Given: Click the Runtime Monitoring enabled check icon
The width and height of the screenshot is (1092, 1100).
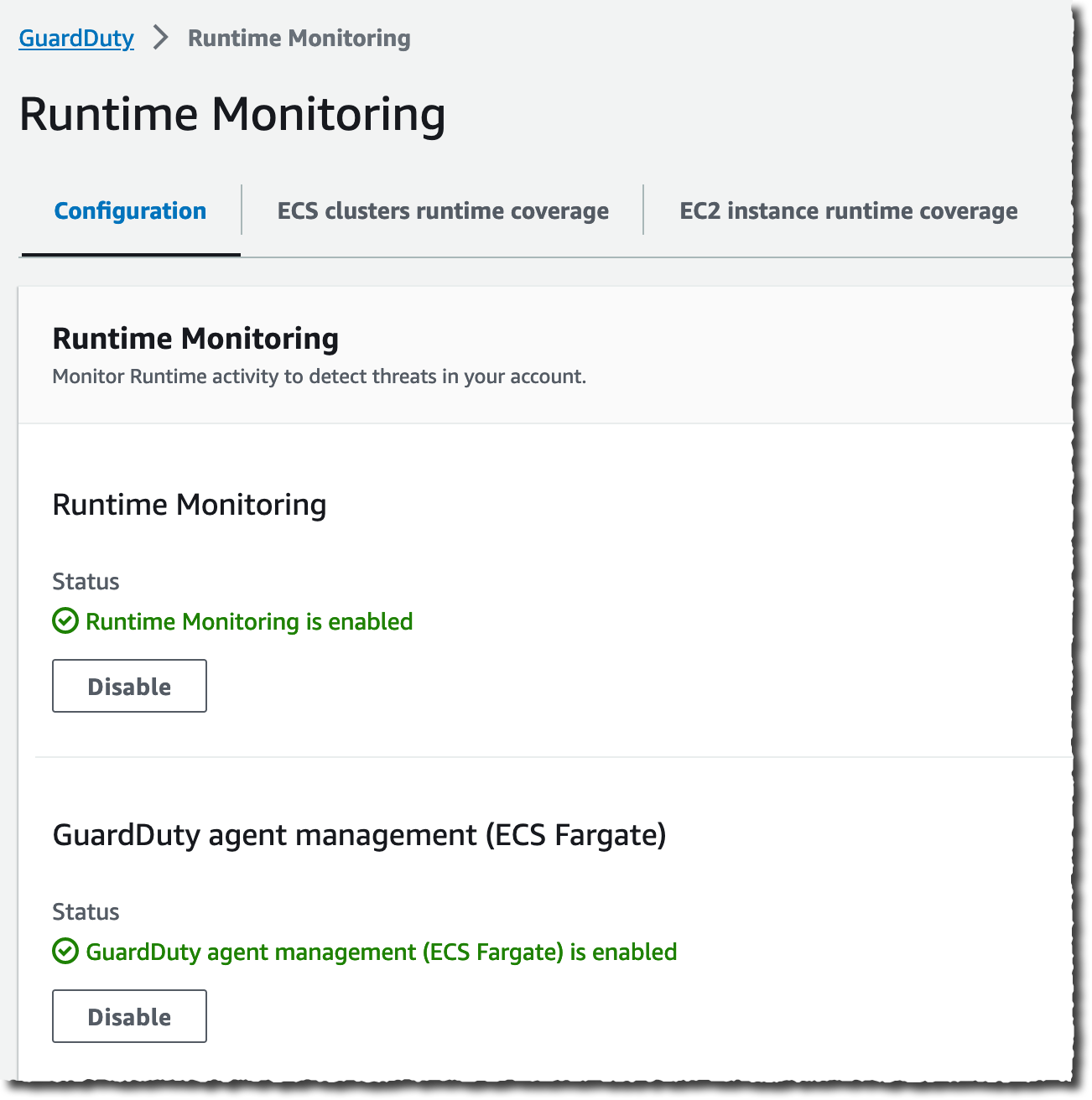Looking at the screenshot, I should (x=65, y=621).
